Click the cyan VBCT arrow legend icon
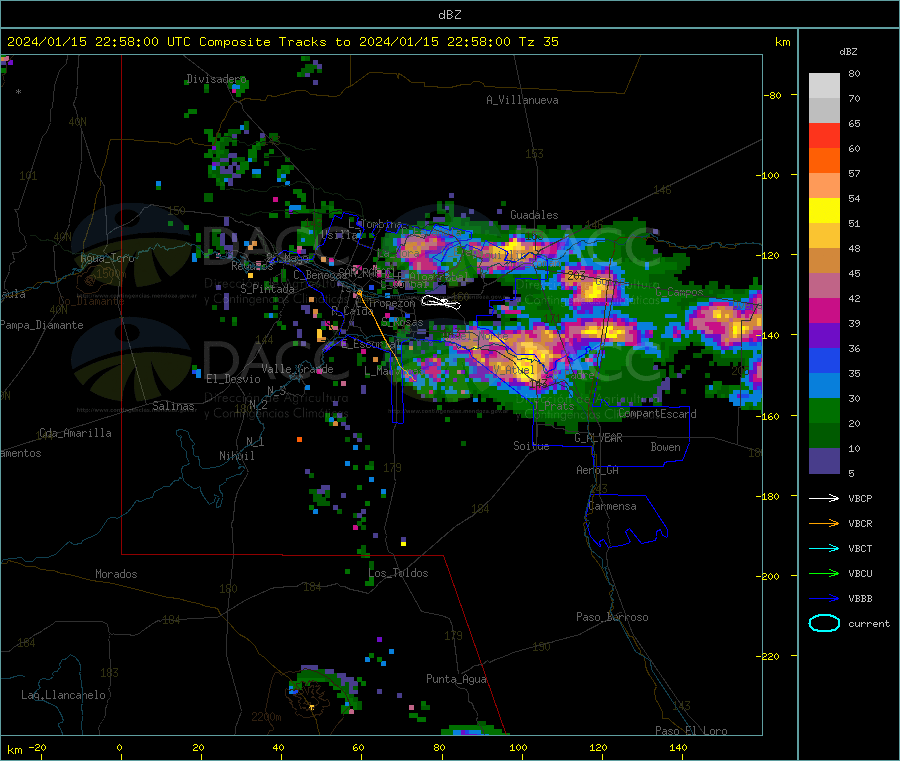Image resolution: width=900 pixels, height=761 pixels. tap(824, 549)
